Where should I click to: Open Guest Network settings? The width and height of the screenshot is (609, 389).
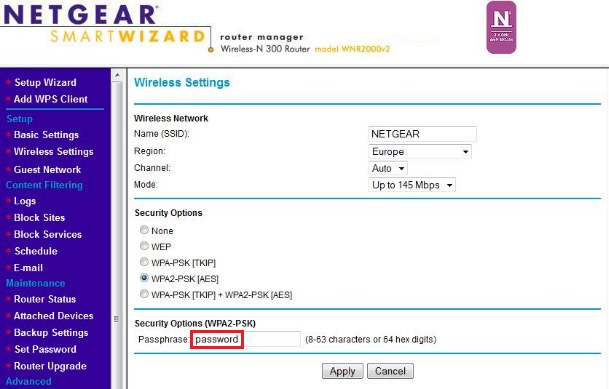coord(47,170)
